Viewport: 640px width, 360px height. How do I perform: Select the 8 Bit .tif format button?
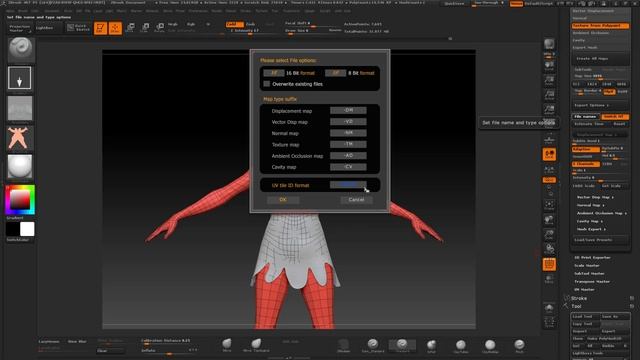[336, 73]
